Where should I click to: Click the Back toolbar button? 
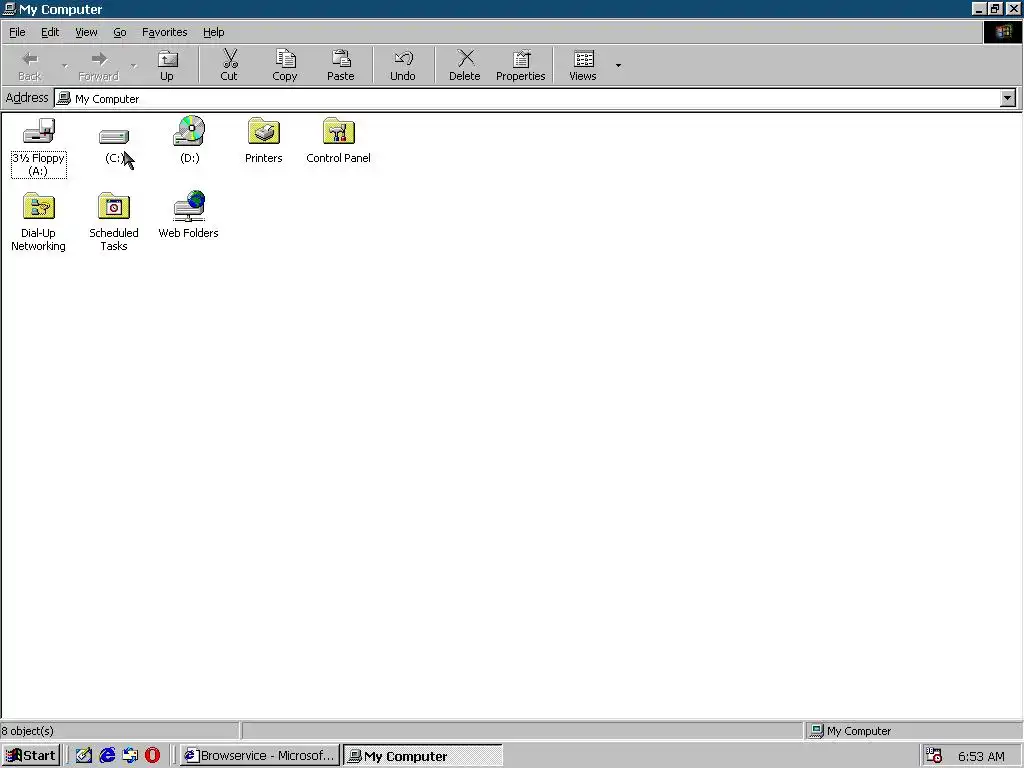coord(29,66)
